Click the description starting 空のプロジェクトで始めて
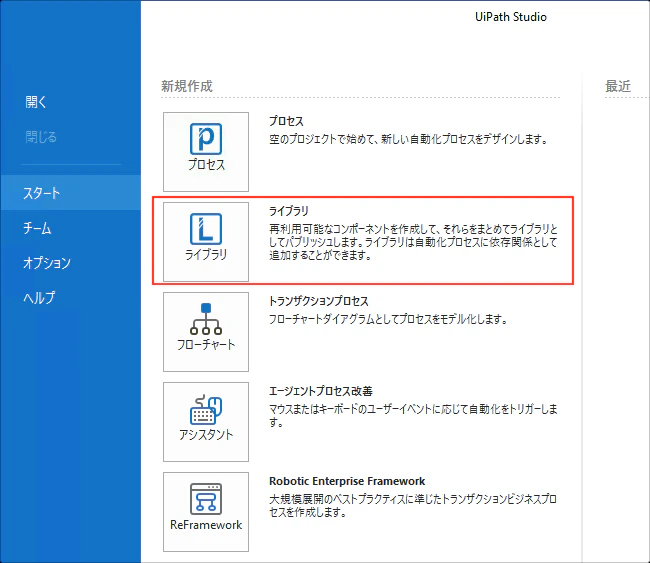Screen dimensions: 650x563 [408, 139]
